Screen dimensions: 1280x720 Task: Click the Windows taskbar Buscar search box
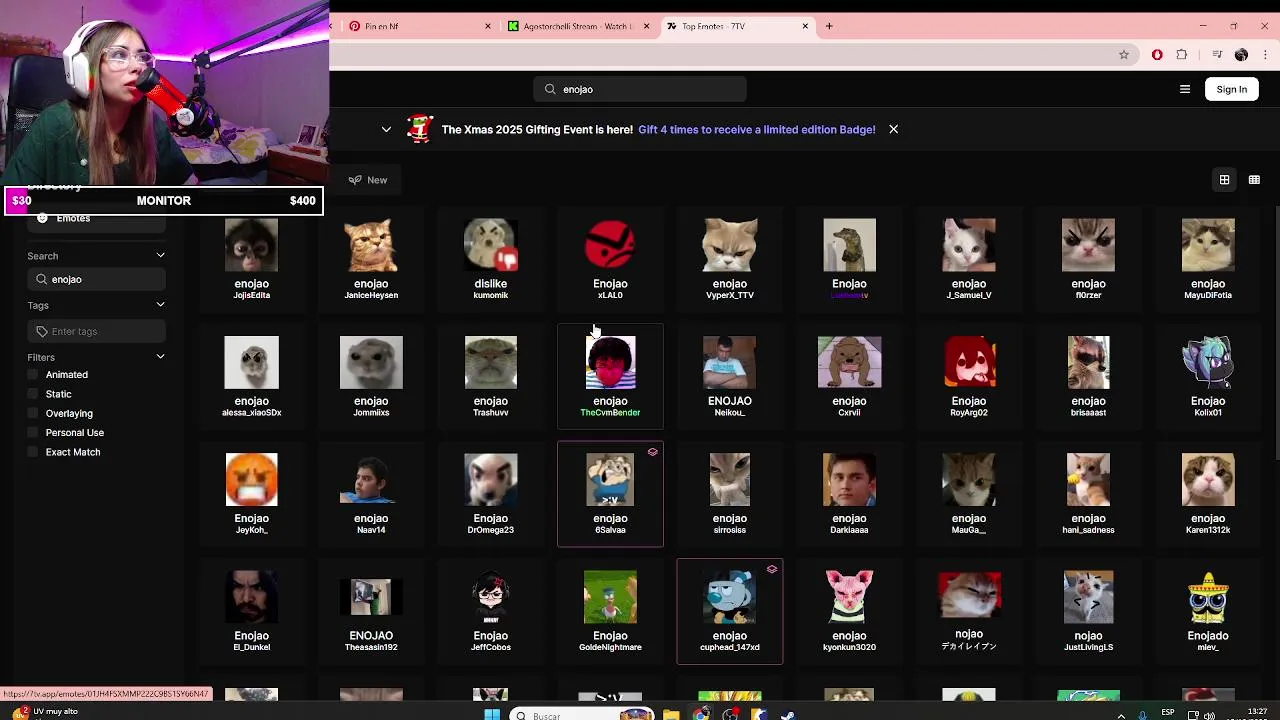point(583,714)
